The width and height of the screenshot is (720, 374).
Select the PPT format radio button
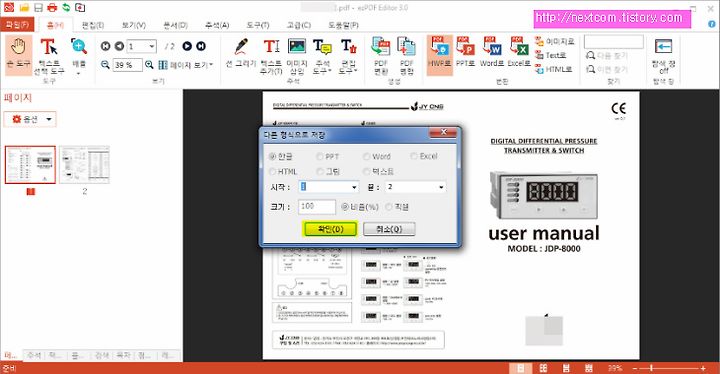pyautogui.click(x=320, y=157)
